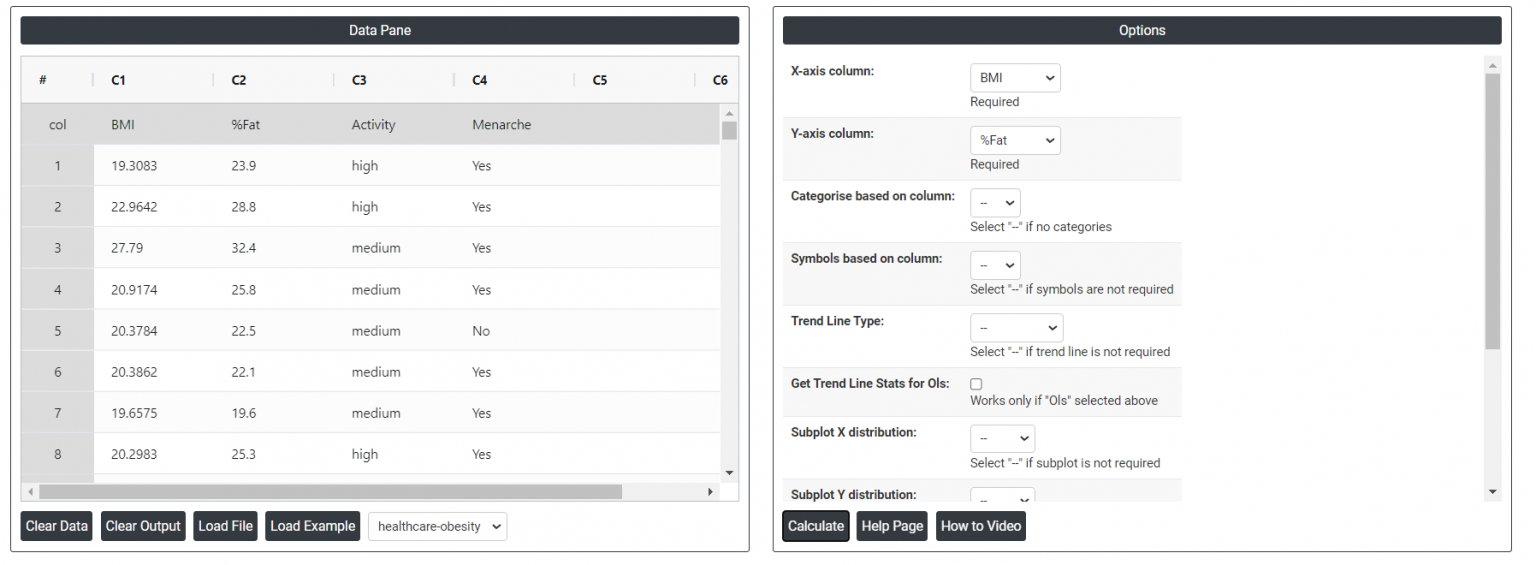Open the Y-axis column dropdown

pos(1015,141)
